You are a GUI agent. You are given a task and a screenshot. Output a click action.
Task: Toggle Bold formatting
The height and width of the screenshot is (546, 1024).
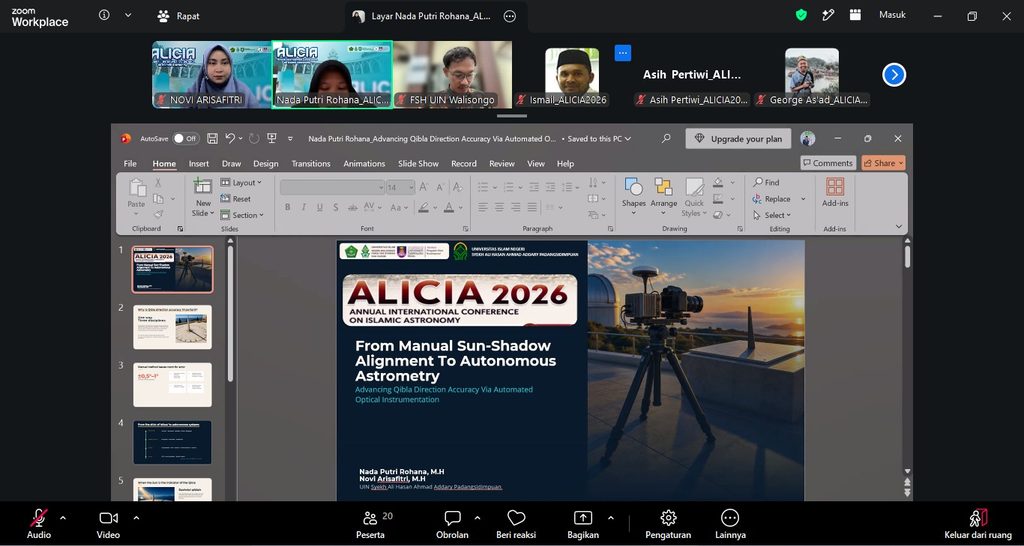[x=287, y=208]
